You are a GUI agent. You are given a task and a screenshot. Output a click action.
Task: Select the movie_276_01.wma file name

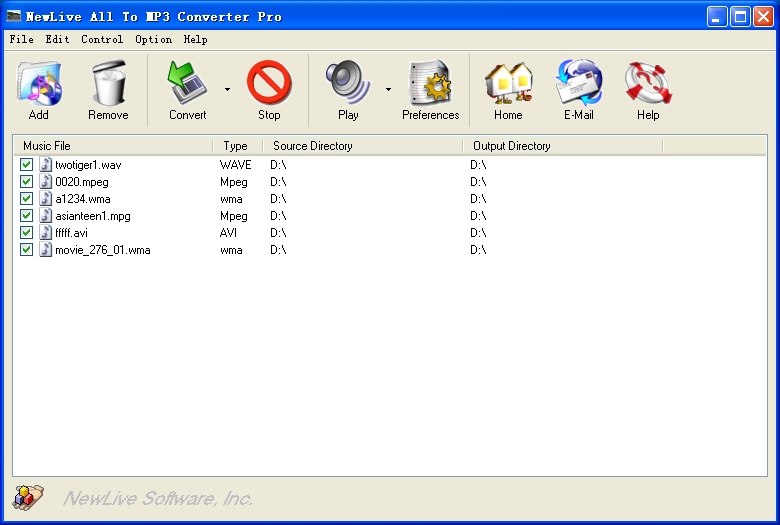pyautogui.click(x=102, y=250)
